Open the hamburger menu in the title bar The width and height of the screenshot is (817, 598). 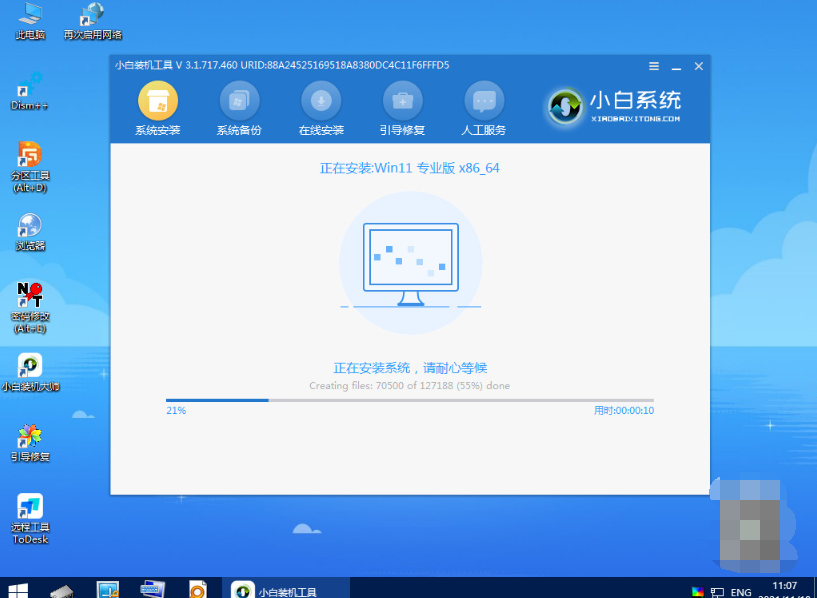pos(654,66)
